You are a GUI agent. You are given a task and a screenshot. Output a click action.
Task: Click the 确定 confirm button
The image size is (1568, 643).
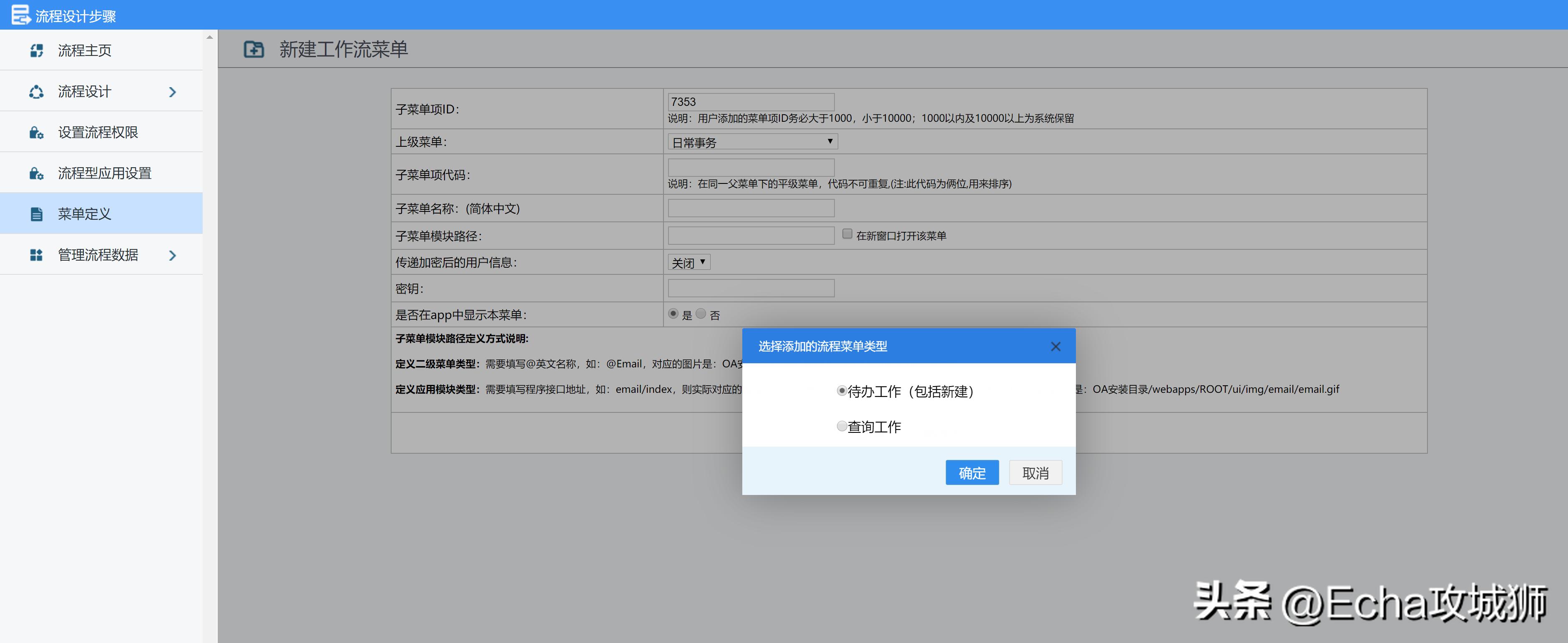coord(972,472)
